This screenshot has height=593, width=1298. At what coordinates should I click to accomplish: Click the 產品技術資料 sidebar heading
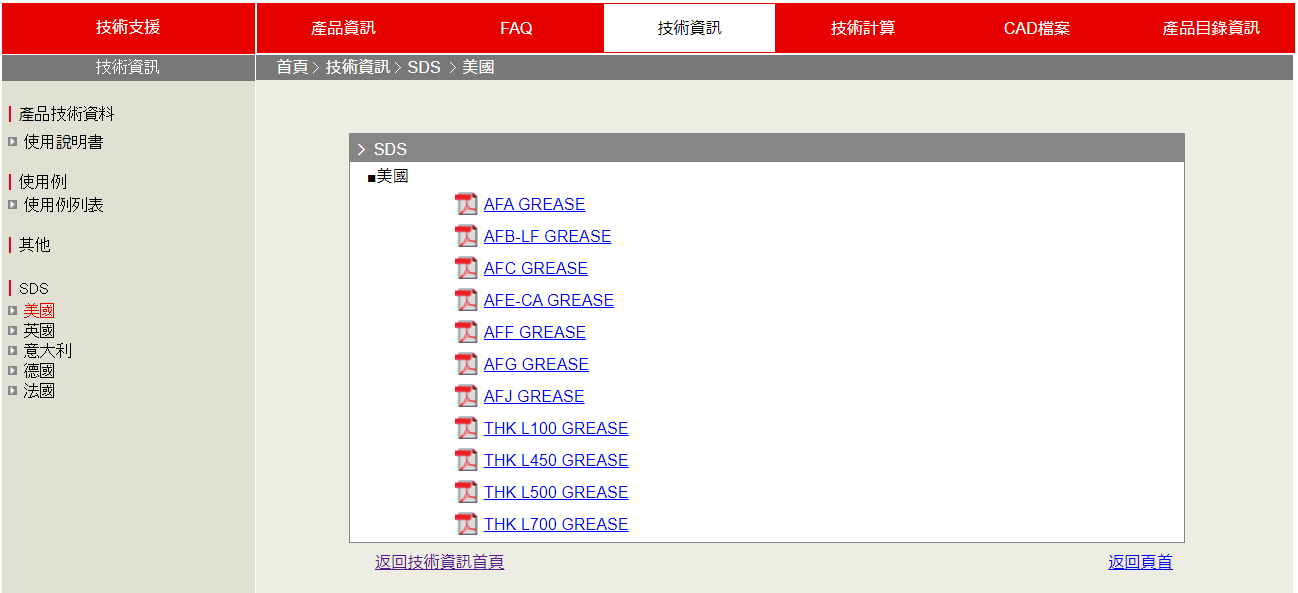[67, 115]
